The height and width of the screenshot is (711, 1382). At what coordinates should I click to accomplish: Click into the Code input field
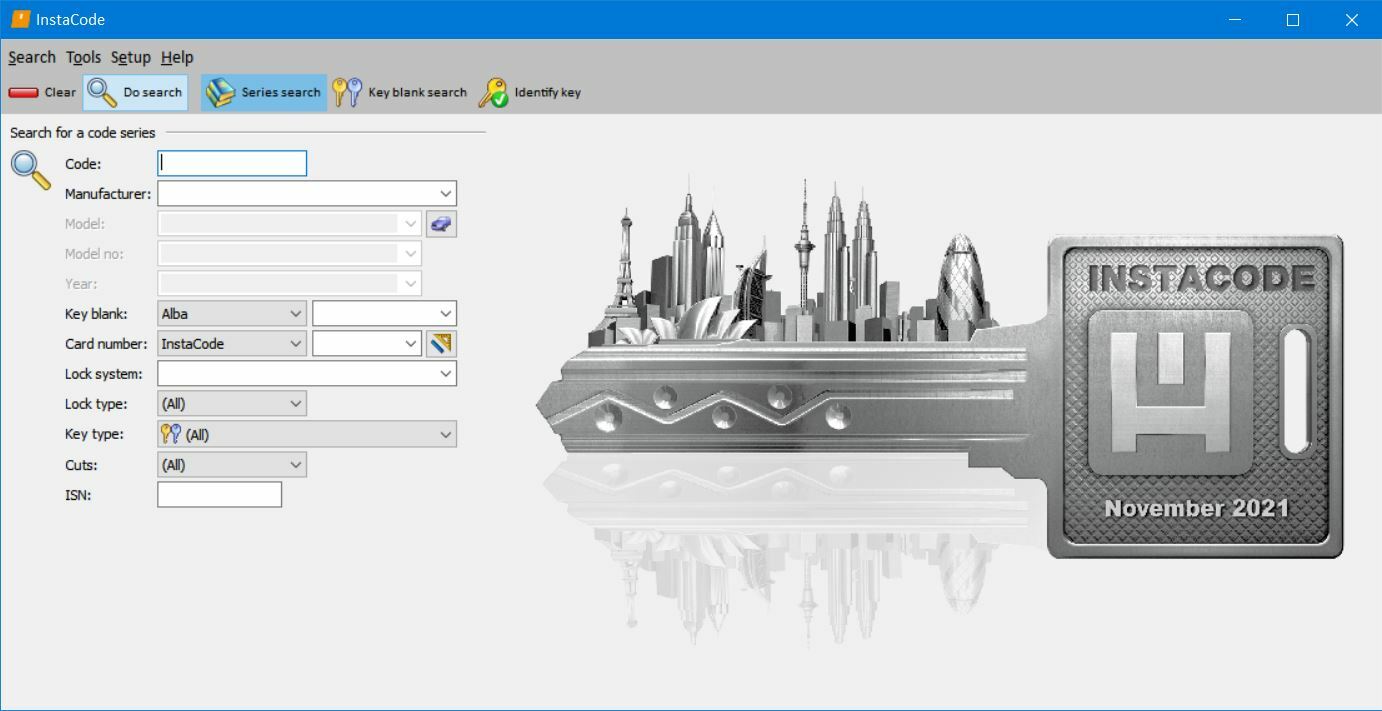click(232, 164)
